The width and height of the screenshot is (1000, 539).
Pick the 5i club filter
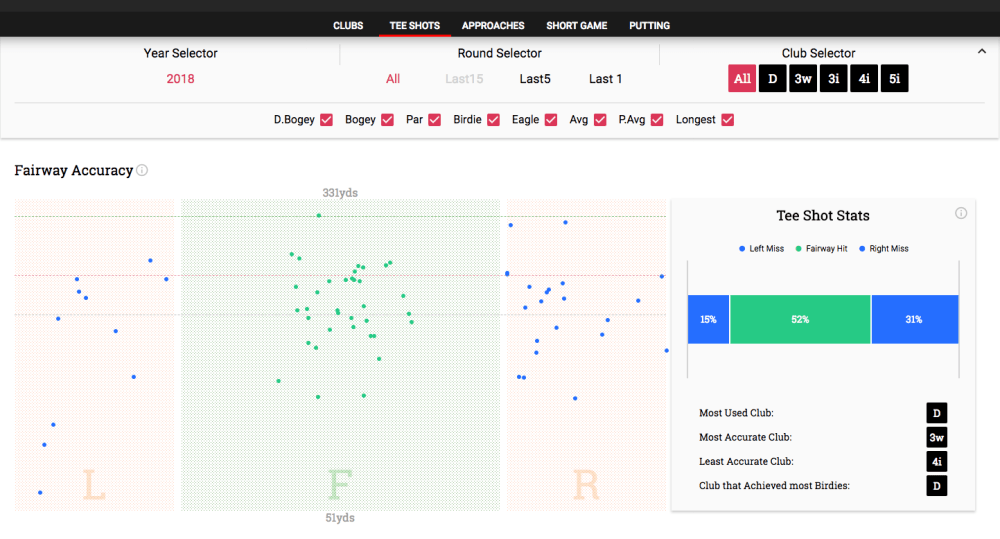[x=894, y=79]
